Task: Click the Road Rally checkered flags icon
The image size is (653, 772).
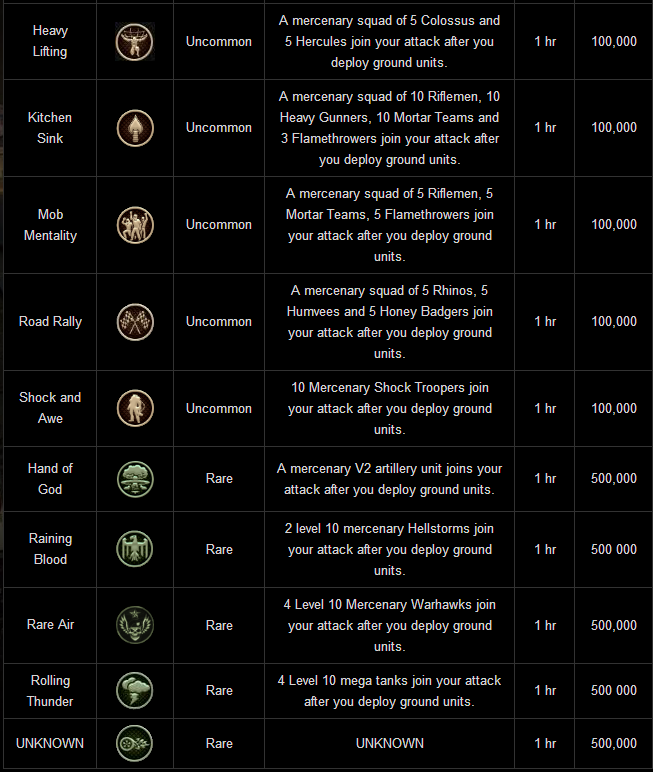Action: (135, 321)
